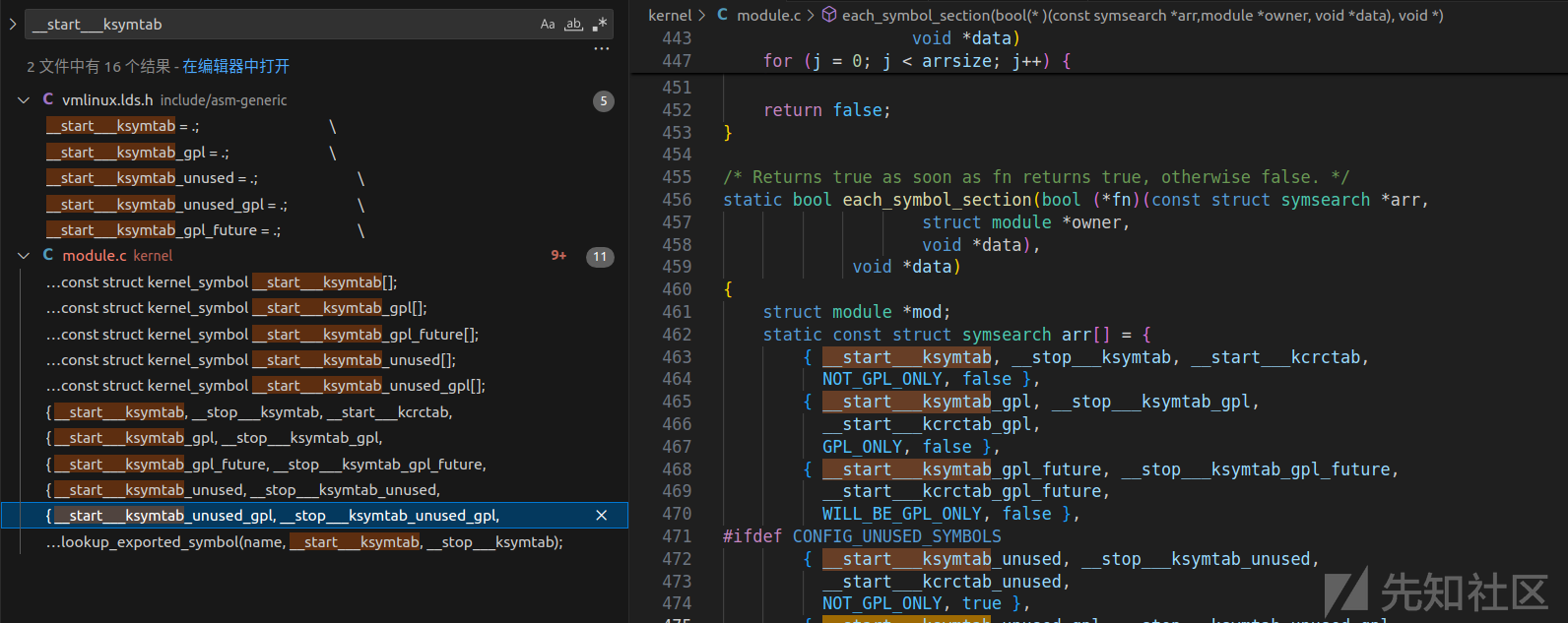Open result '{ __start___ksymtab, __stop___ksymtab, __start___kcrctab,'

315,412
